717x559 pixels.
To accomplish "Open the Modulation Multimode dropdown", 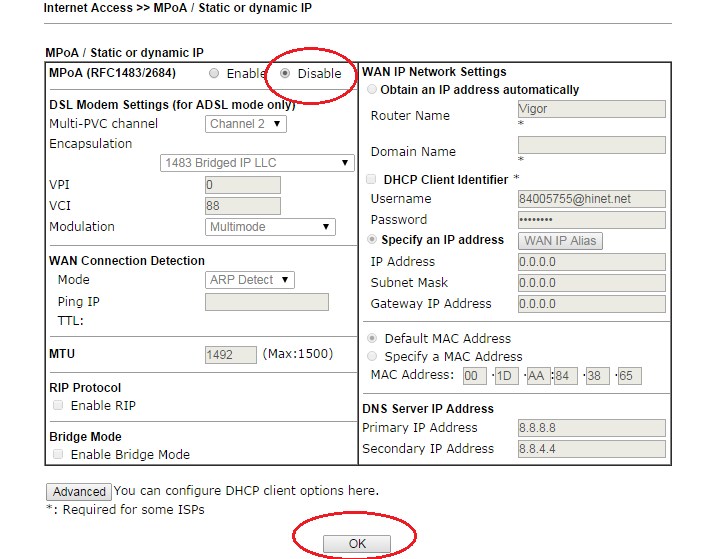I will click(270, 227).
